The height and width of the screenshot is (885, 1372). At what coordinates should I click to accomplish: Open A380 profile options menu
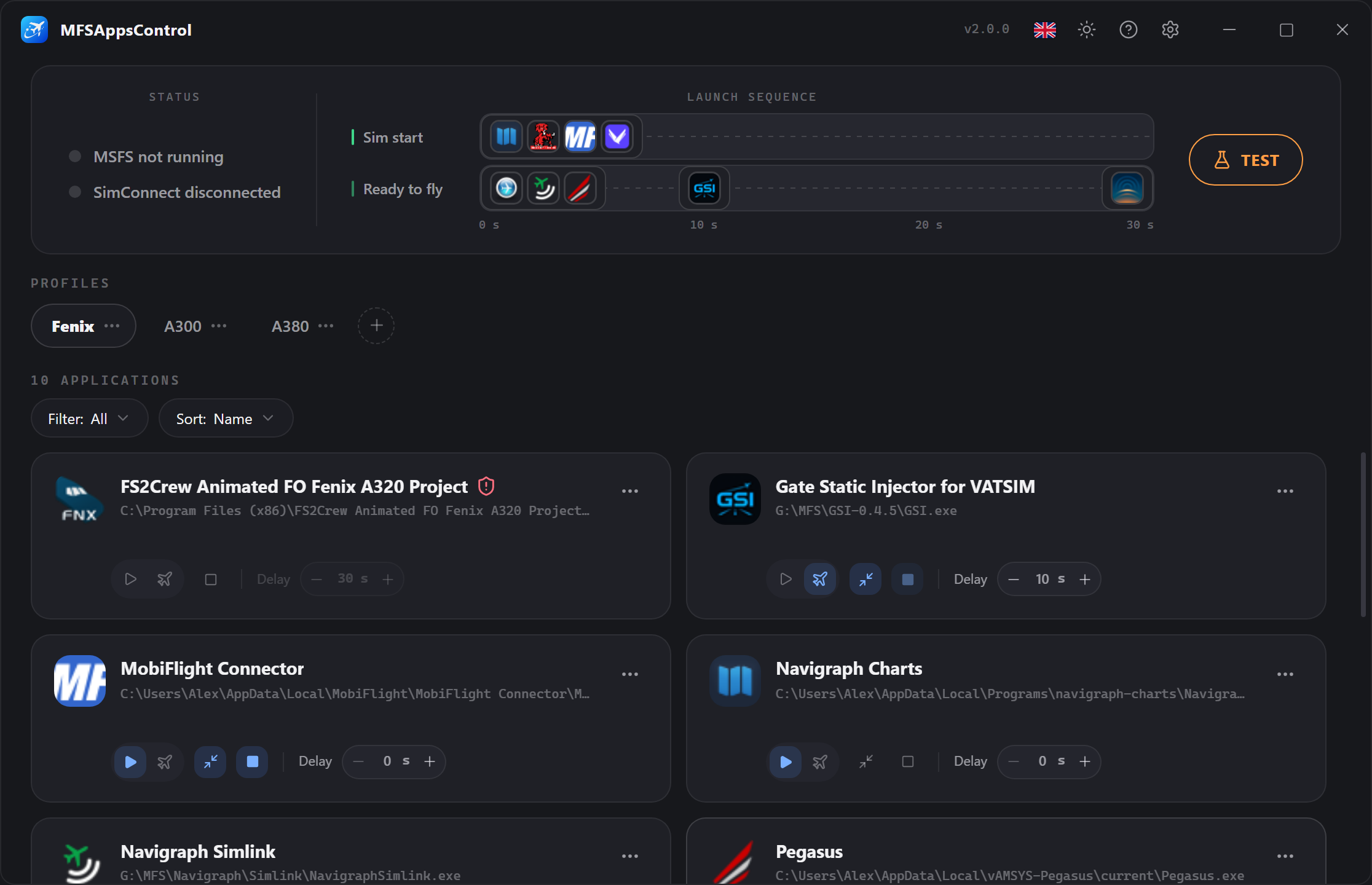pos(326,326)
